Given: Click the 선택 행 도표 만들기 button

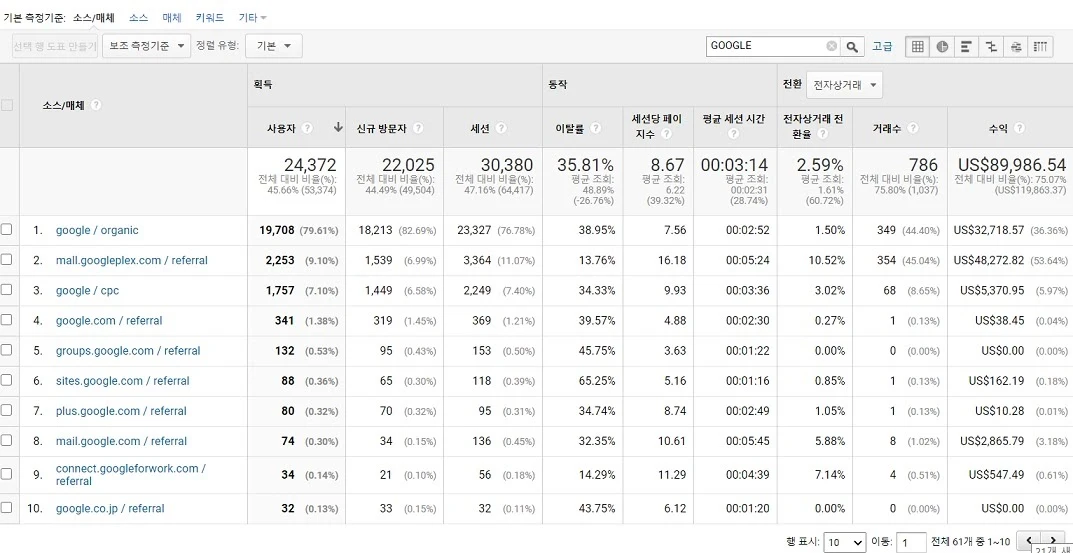Looking at the screenshot, I should pos(55,46).
